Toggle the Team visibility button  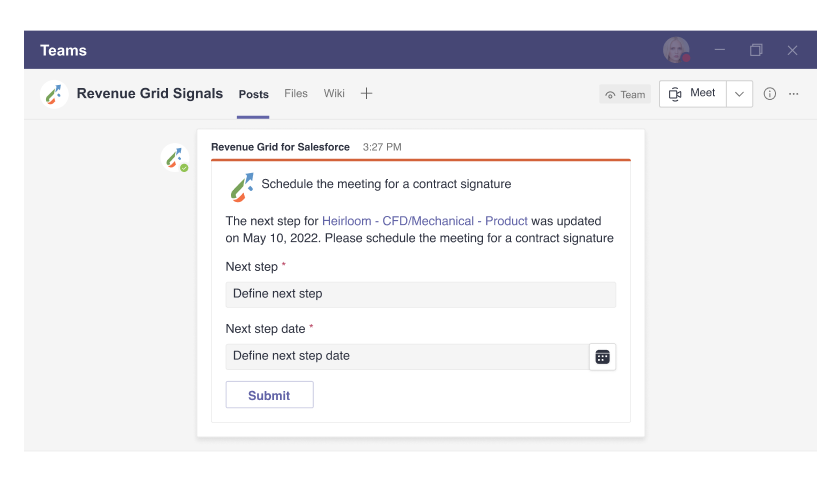[x=625, y=95]
